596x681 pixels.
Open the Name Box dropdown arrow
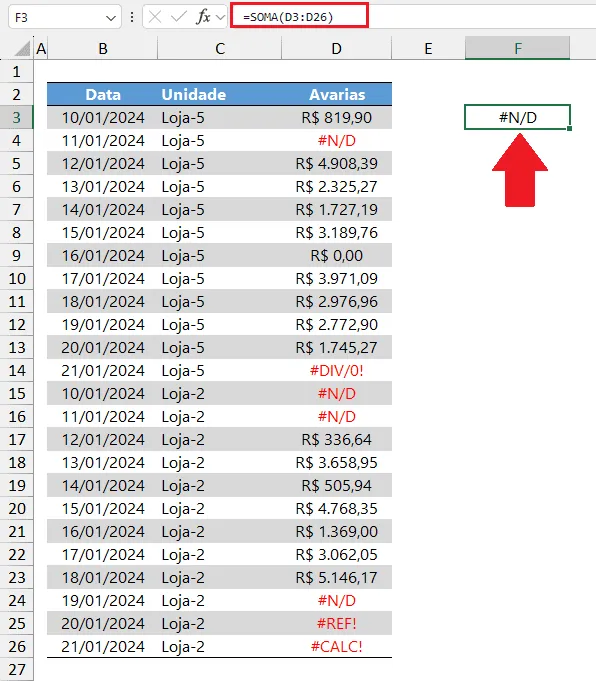coord(111,18)
